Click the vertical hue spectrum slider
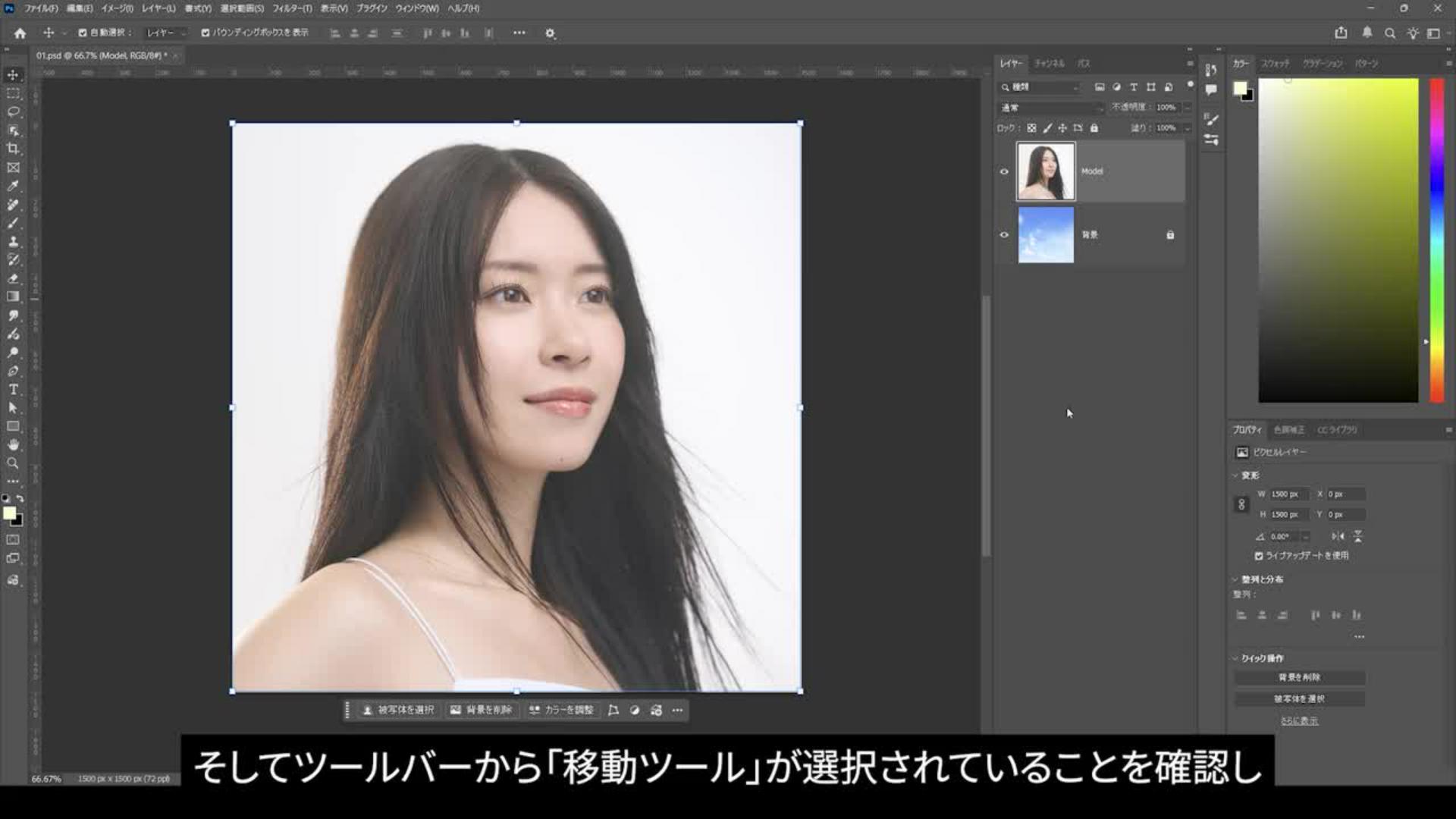 click(1436, 240)
